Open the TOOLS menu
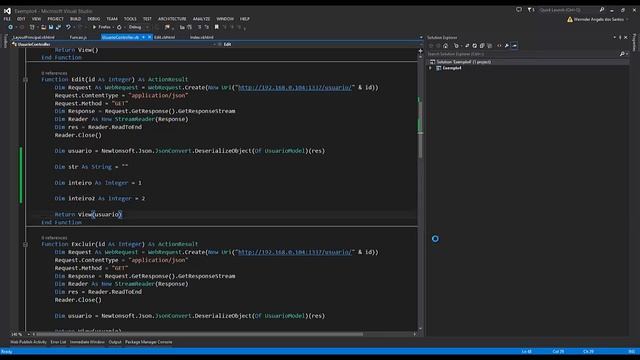 [130, 19]
